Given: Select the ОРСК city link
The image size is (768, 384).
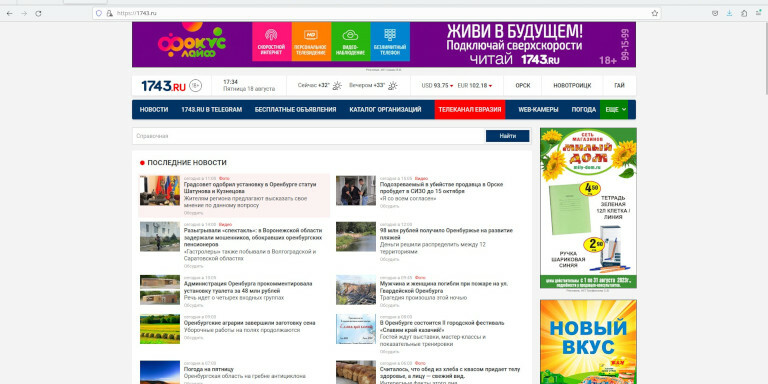Looking at the screenshot, I should [x=523, y=86].
